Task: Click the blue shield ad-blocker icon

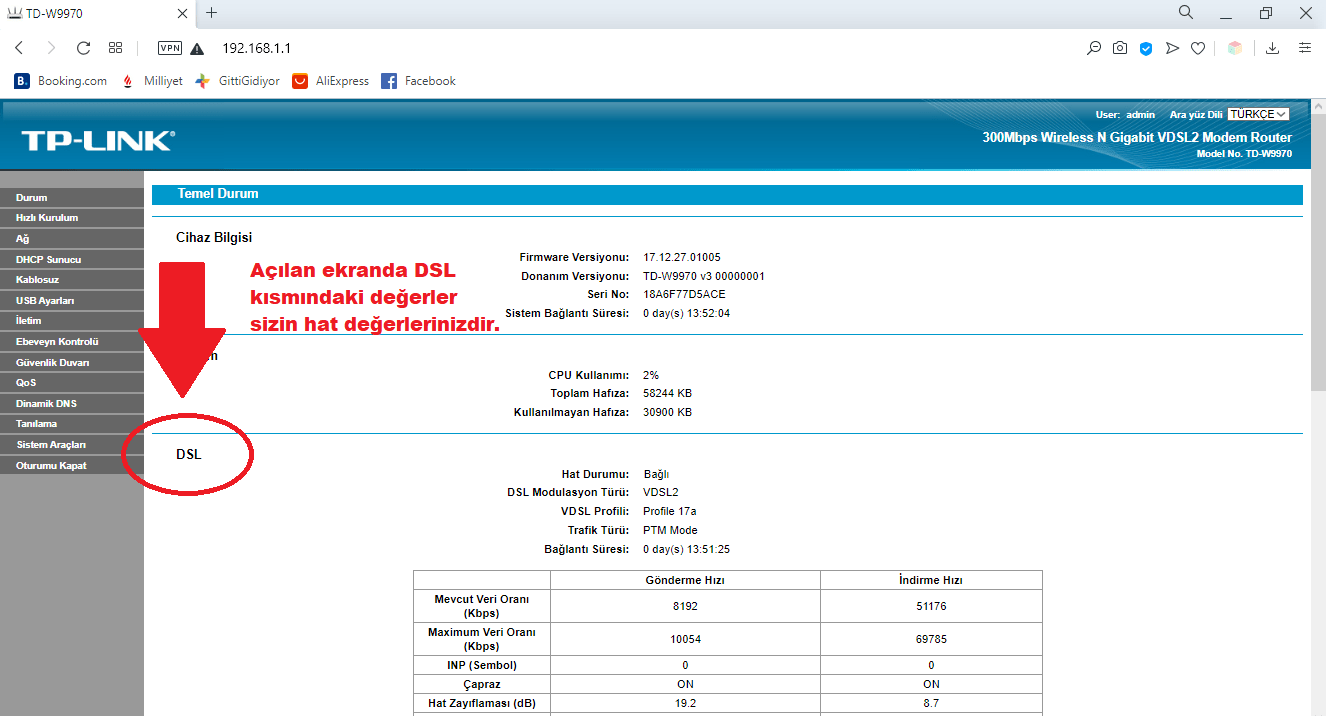Action: tap(1146, 48)
